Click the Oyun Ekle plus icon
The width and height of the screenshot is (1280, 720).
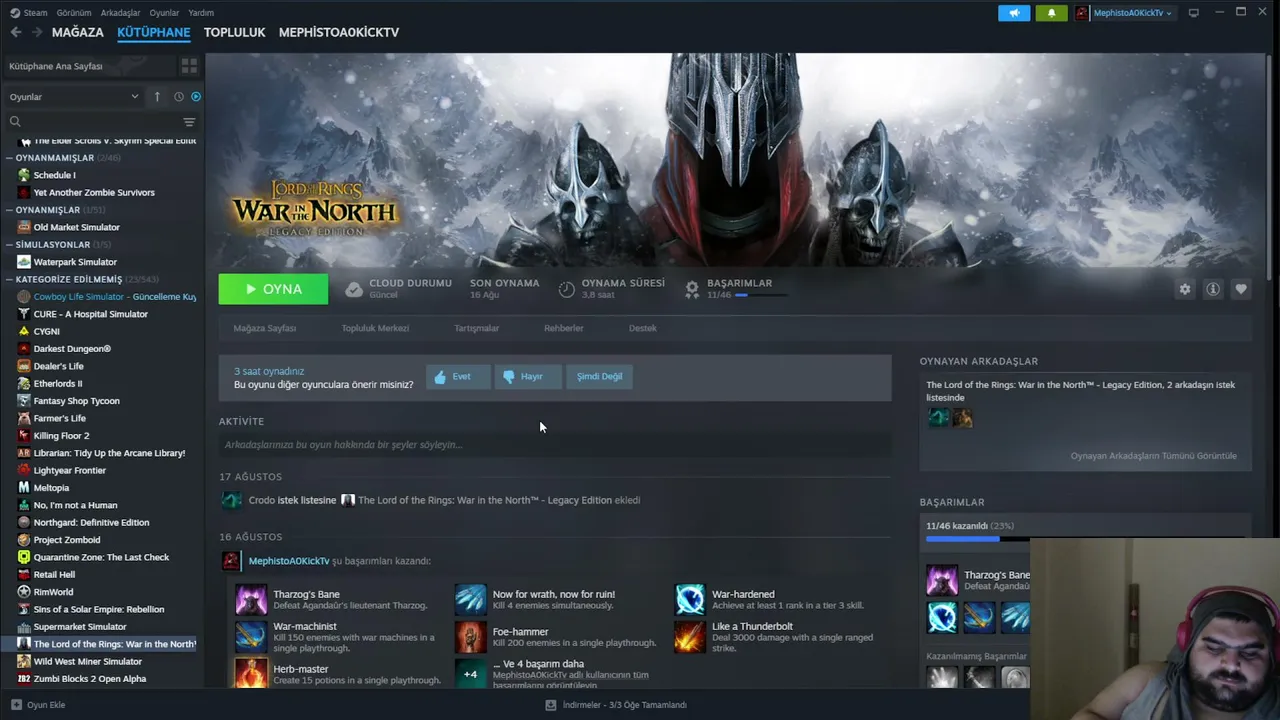pyautogui.click(x=15, y=705)
